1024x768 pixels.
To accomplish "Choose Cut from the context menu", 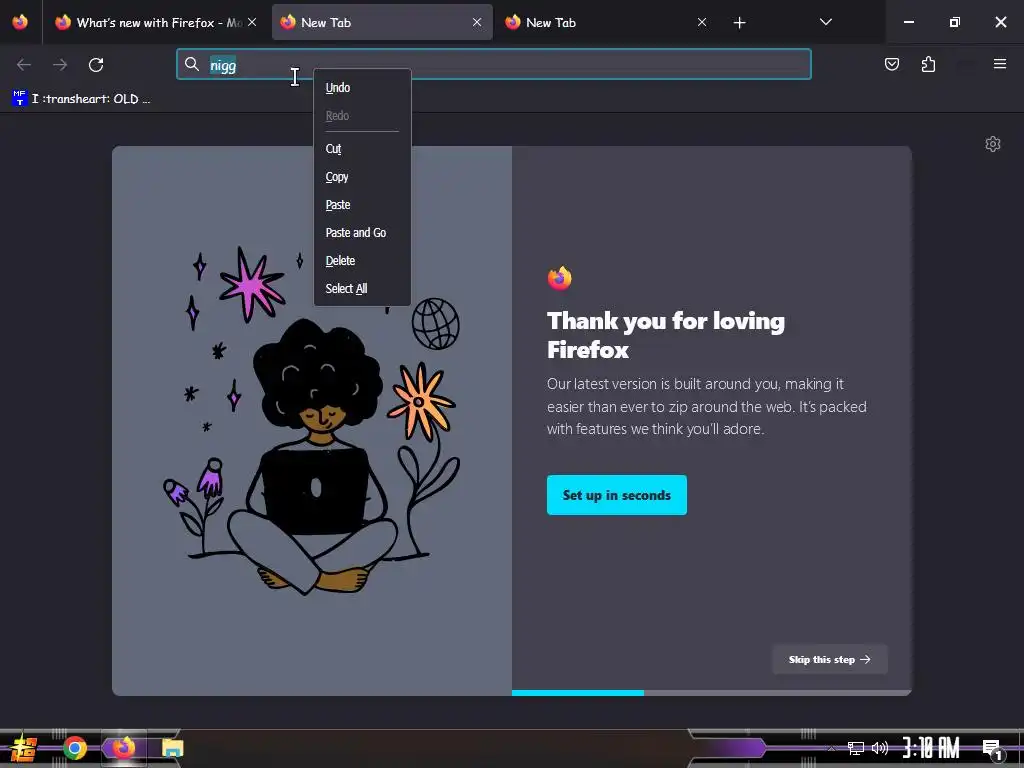I will [362, 149].
